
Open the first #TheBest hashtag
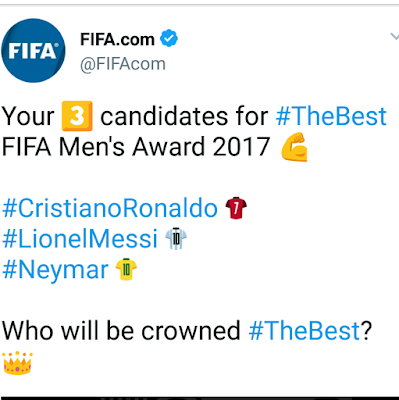[x=331, y=116]
